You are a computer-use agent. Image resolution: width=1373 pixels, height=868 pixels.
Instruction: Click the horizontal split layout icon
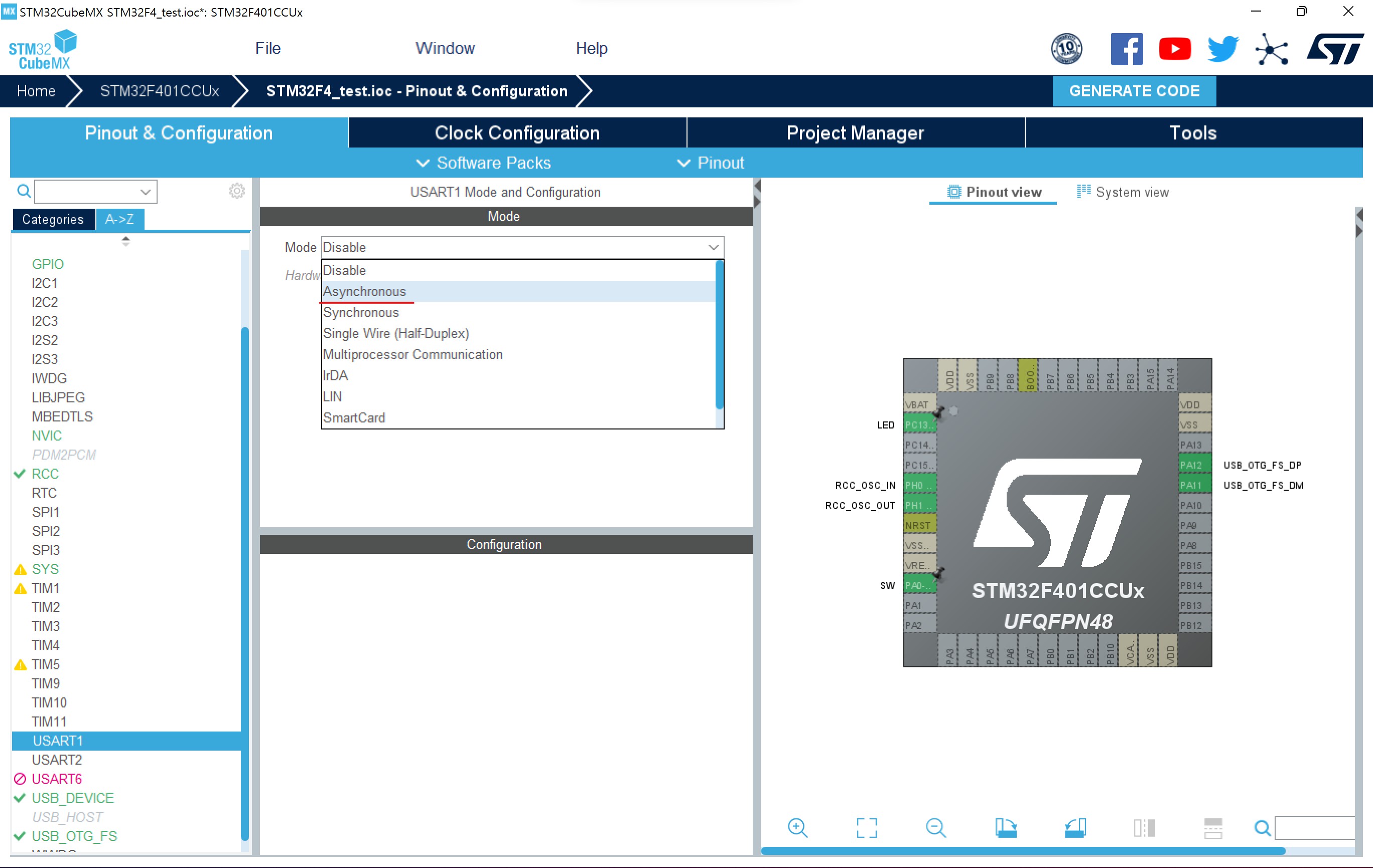[1213, 827]
